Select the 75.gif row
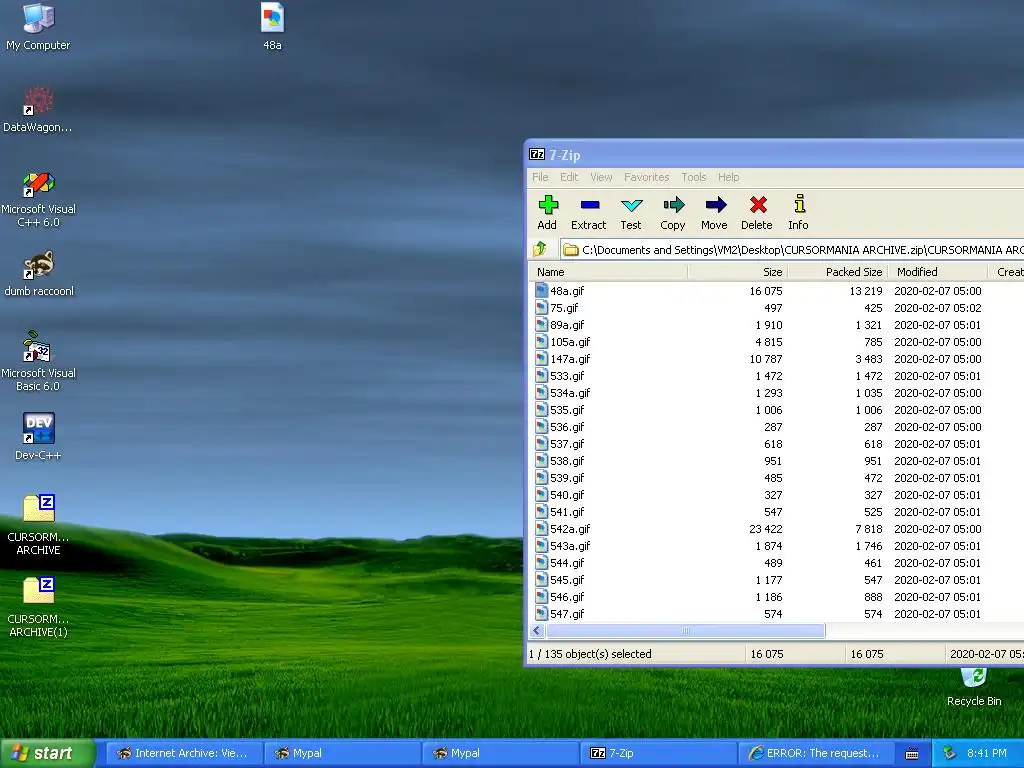The height and width of the screenshot is (768, 1024). pos(776,308)
